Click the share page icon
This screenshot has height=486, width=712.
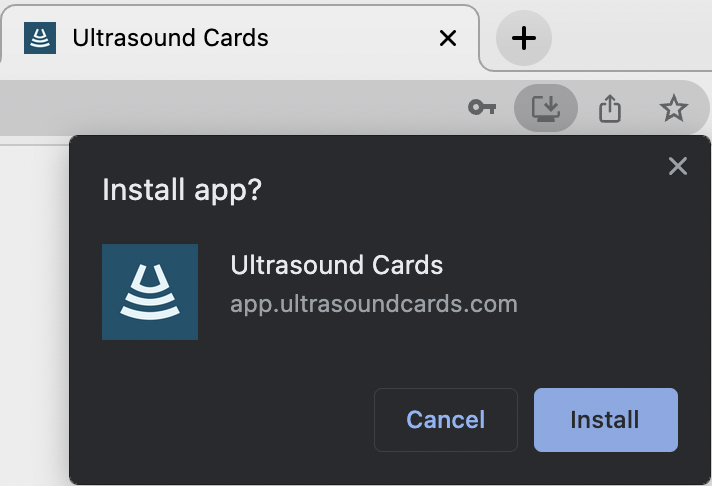tap(610, 108)
